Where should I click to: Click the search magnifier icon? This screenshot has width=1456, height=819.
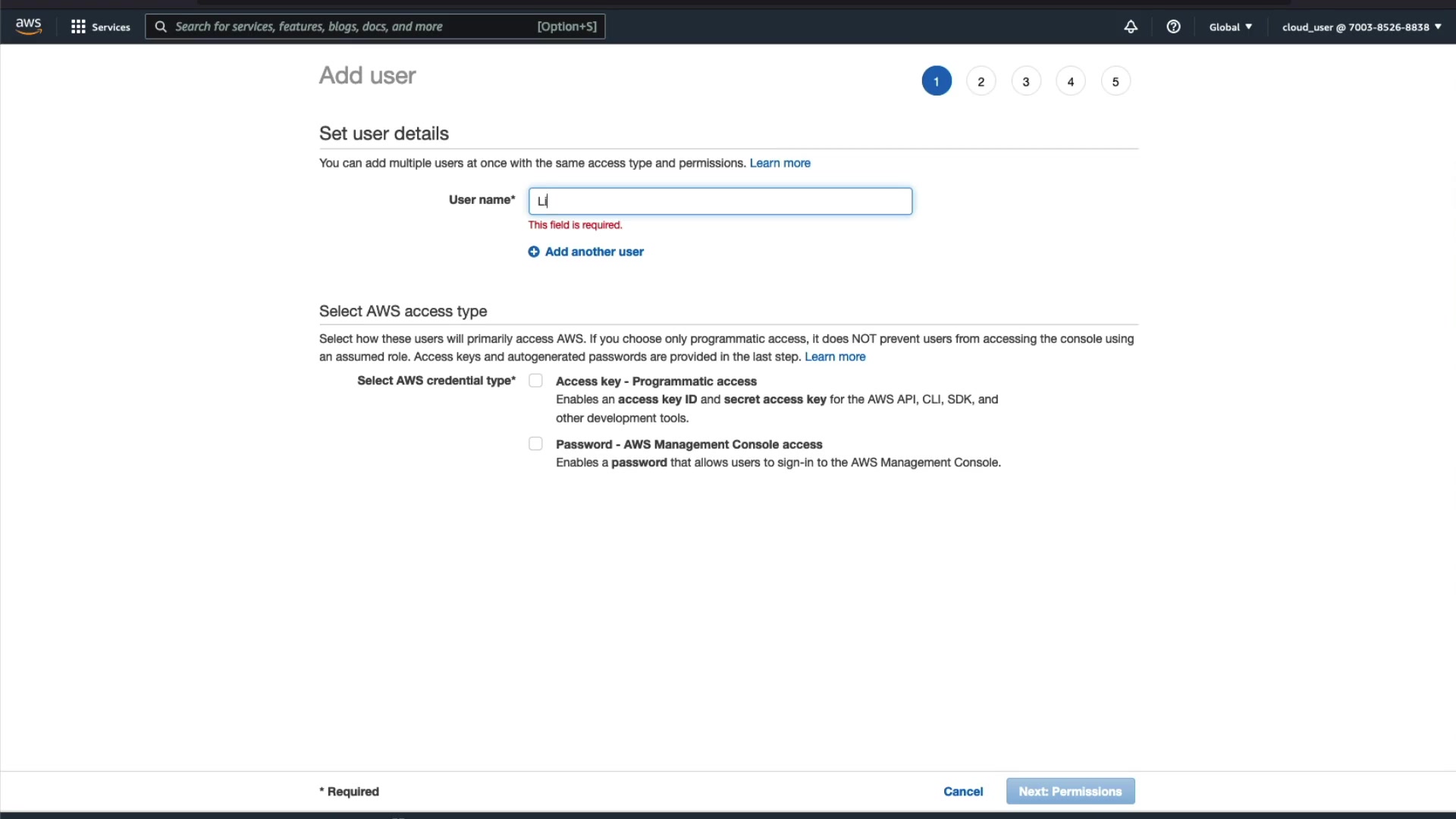pos(161,27)
